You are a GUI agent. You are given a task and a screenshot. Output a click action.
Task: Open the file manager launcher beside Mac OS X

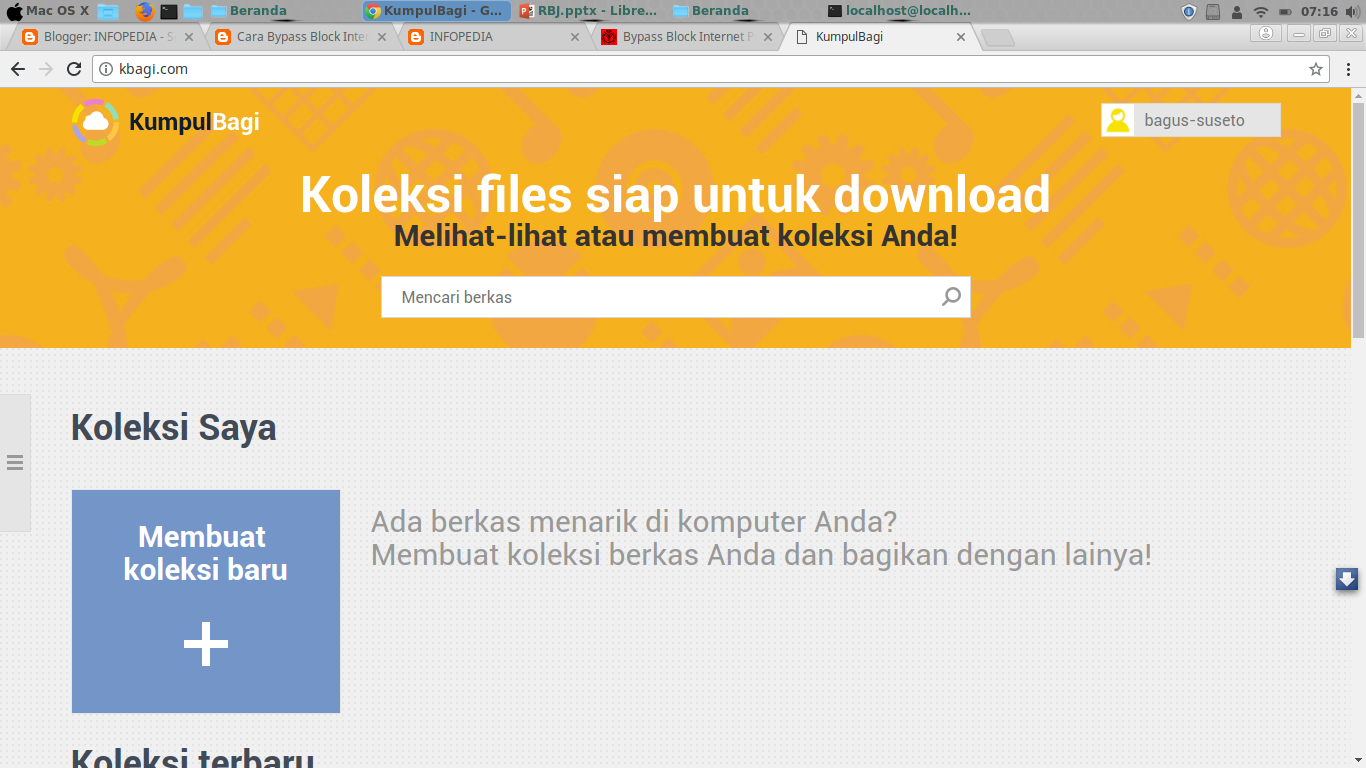(108, 11)
